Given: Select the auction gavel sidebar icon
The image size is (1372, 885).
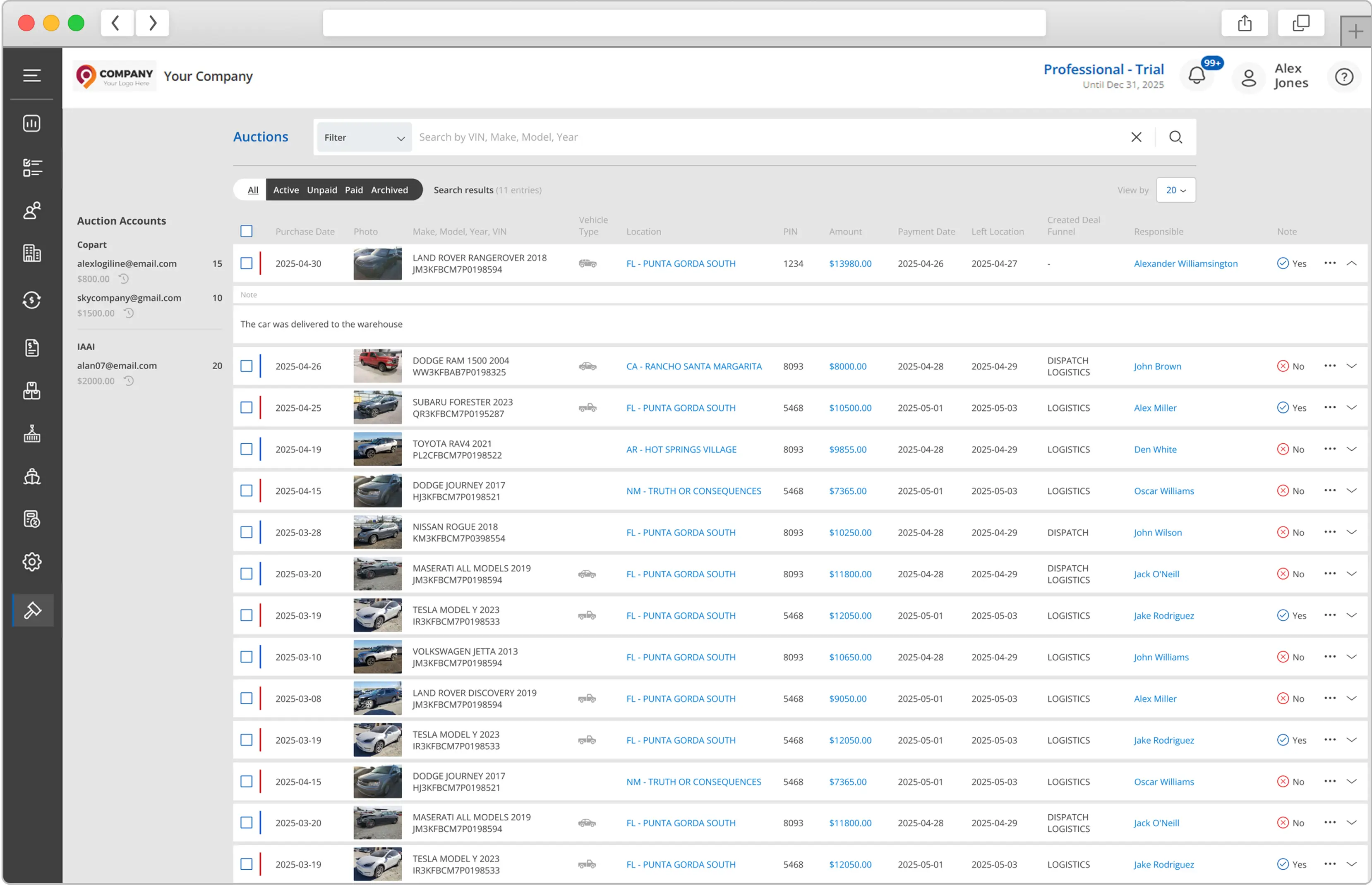Looking at the screenshot, I should 33,610.
